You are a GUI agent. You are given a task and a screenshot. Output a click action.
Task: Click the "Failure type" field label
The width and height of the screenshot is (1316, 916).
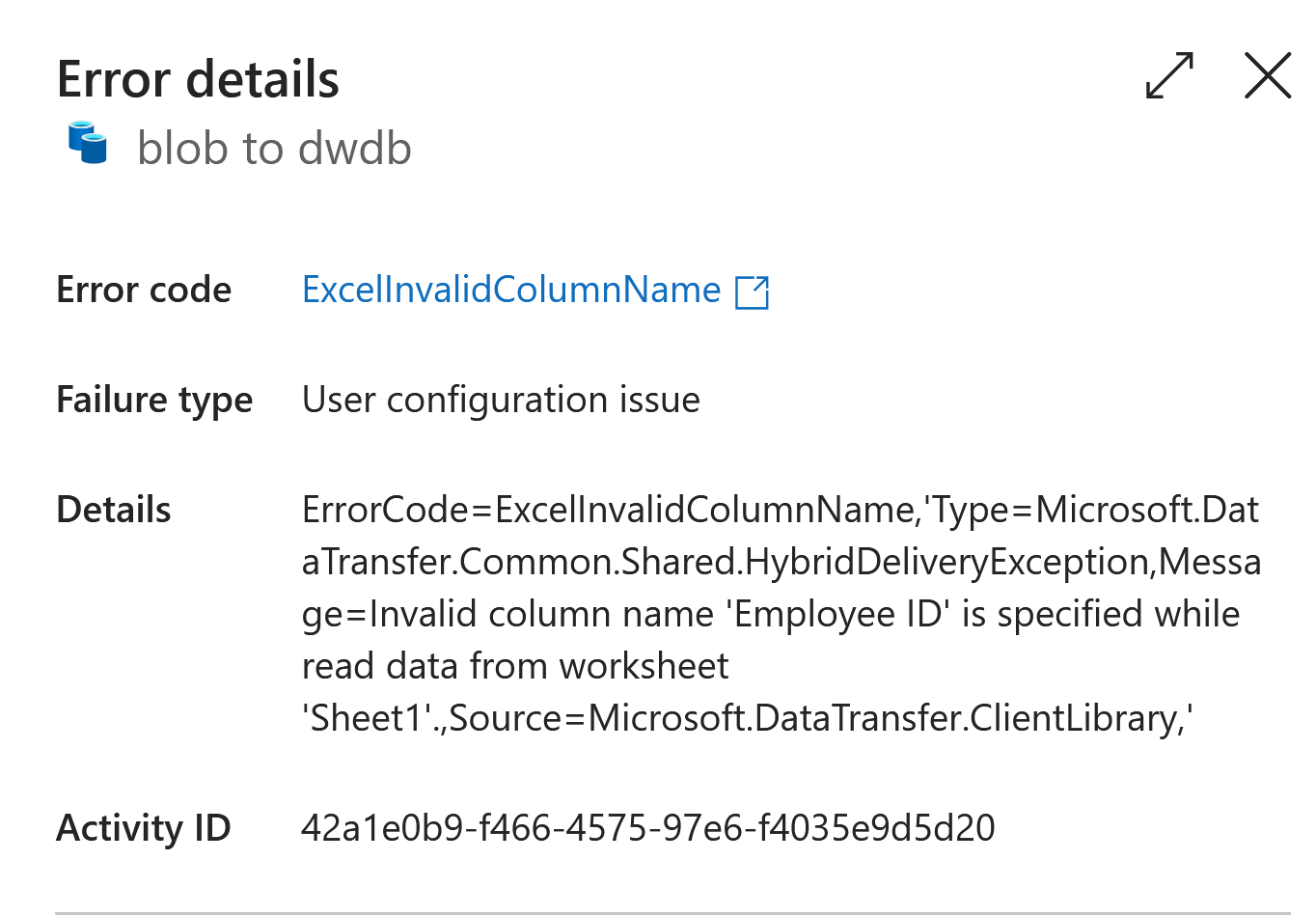pyautogui.click(x=154, y=400)
